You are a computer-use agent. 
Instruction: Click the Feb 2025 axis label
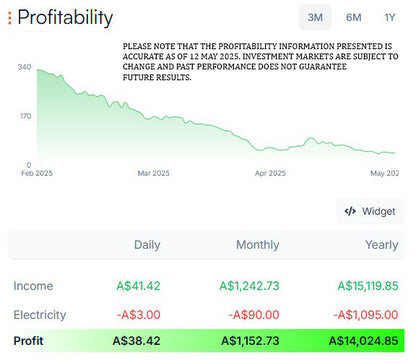tap(37, 173)
